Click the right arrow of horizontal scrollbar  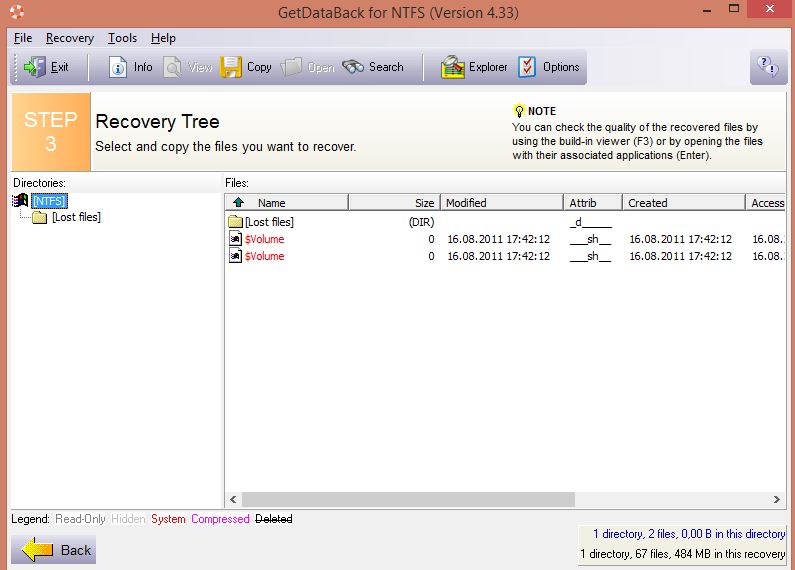[x=777, y=500]
